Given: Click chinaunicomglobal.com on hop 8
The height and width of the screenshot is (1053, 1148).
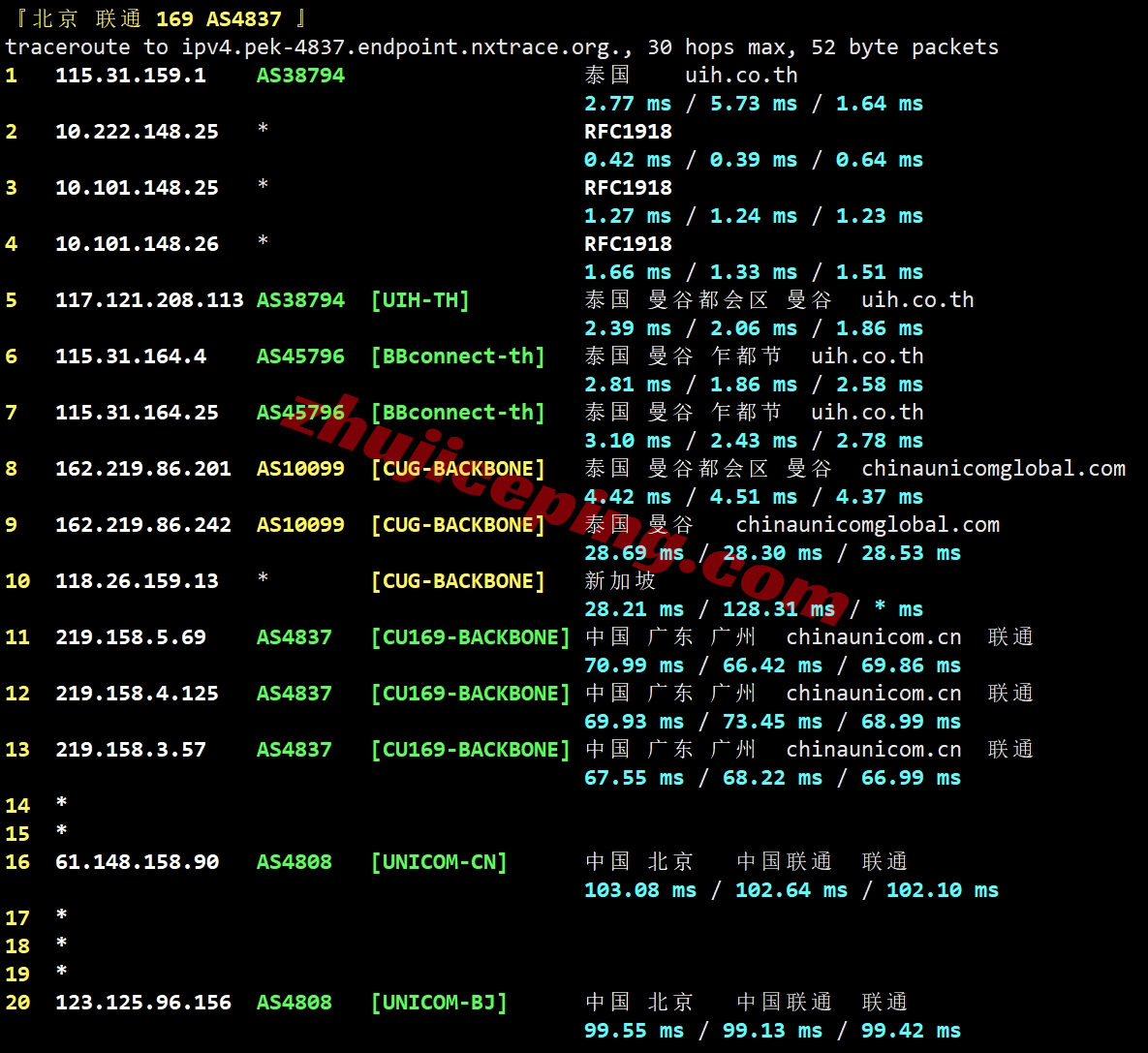Looking at the screenshot, I should coord(994,469).
